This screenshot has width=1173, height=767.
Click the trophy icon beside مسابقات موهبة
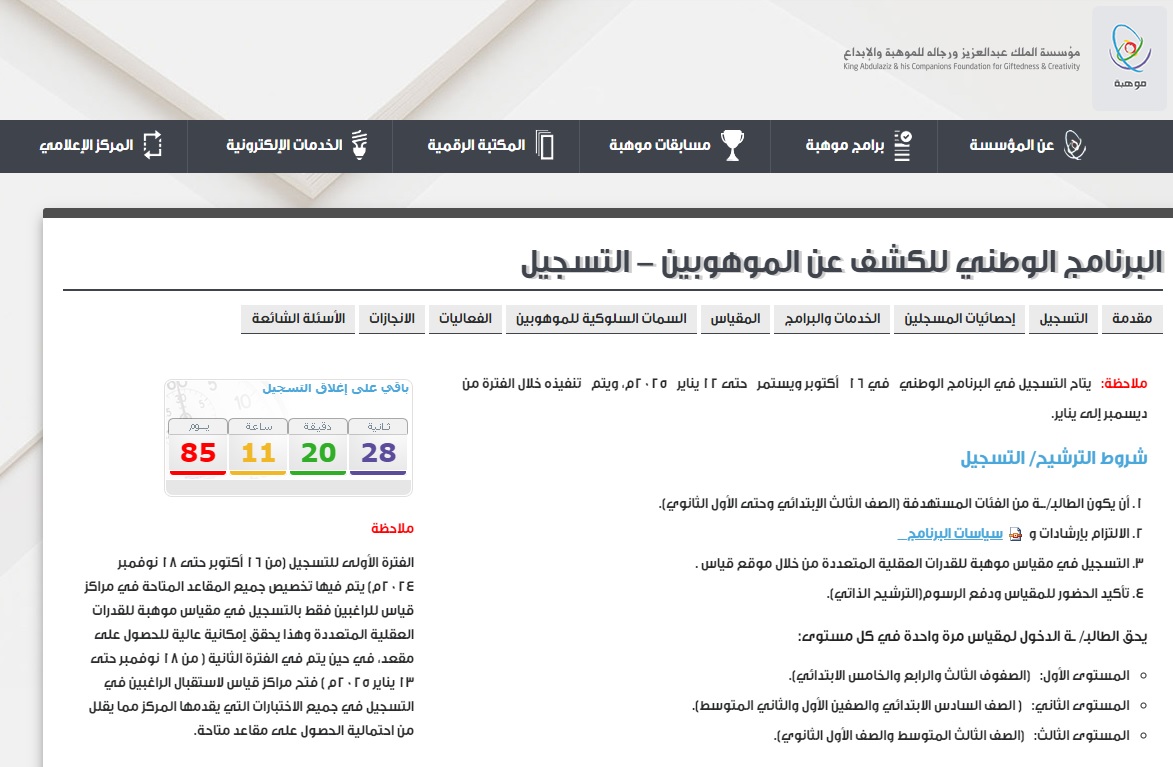coord(732,145)
